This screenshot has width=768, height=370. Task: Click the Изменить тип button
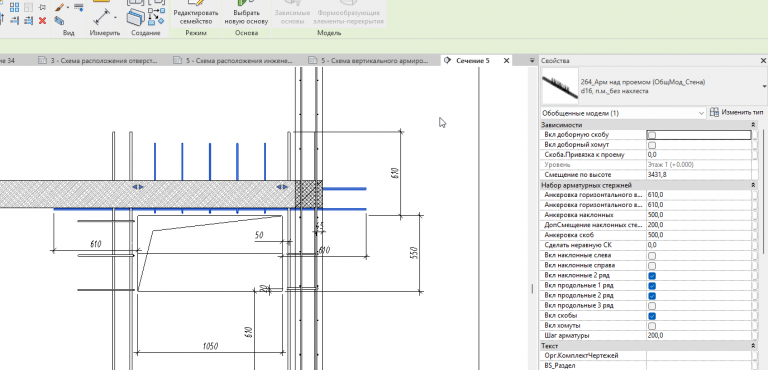(x=737, y=112)
